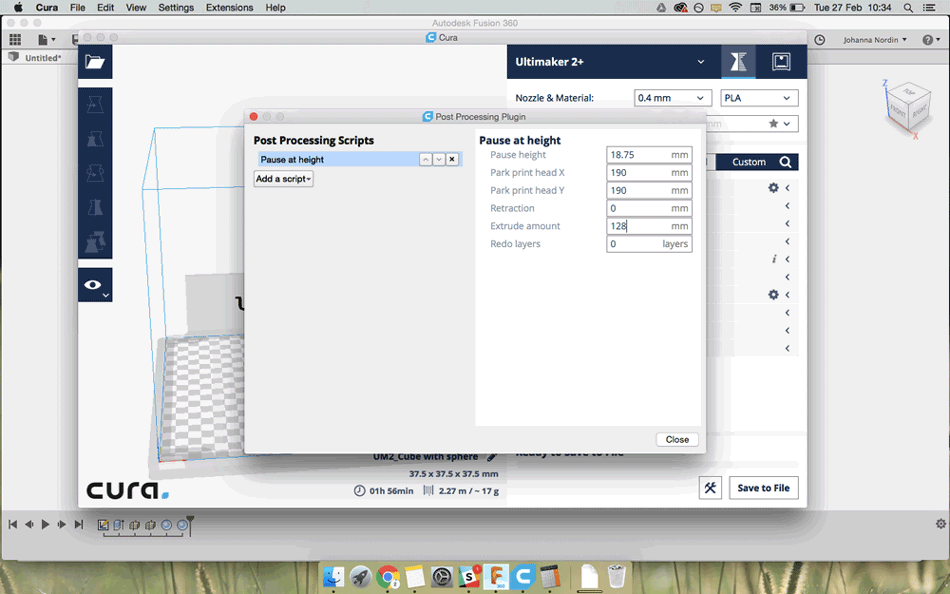The width and height of the screenshot is (950, 594).
Task: Open Finder from the Dock
Action: (333, 576)
